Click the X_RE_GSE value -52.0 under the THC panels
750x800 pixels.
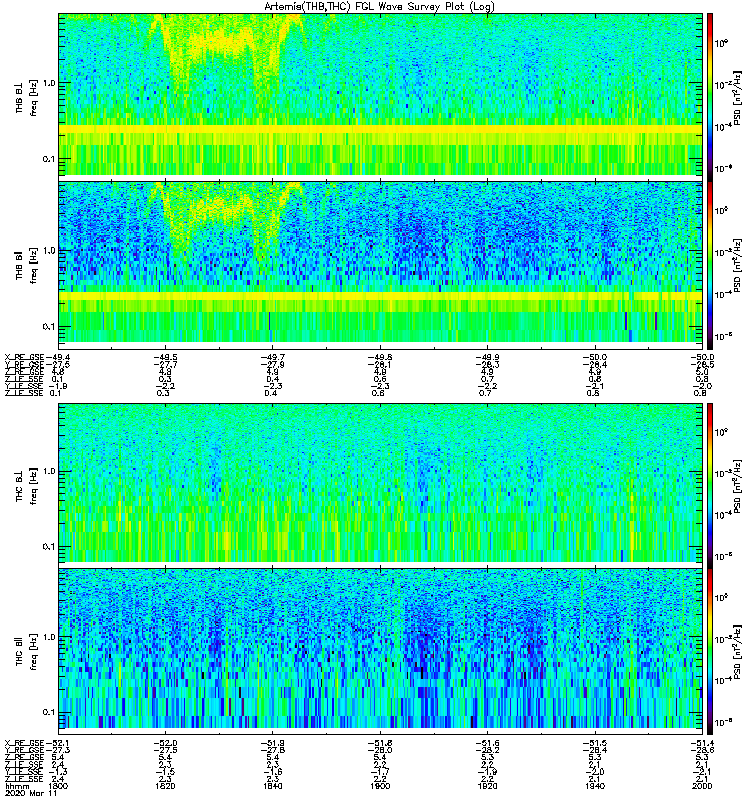click(165, 743)
